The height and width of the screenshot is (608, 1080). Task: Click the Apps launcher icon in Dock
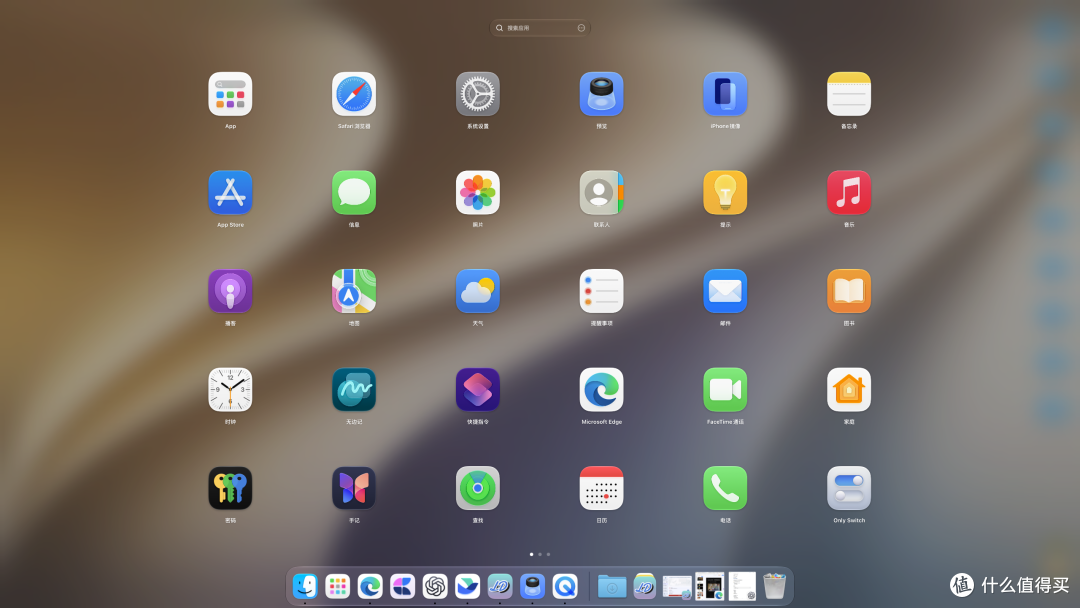[338, 586]
